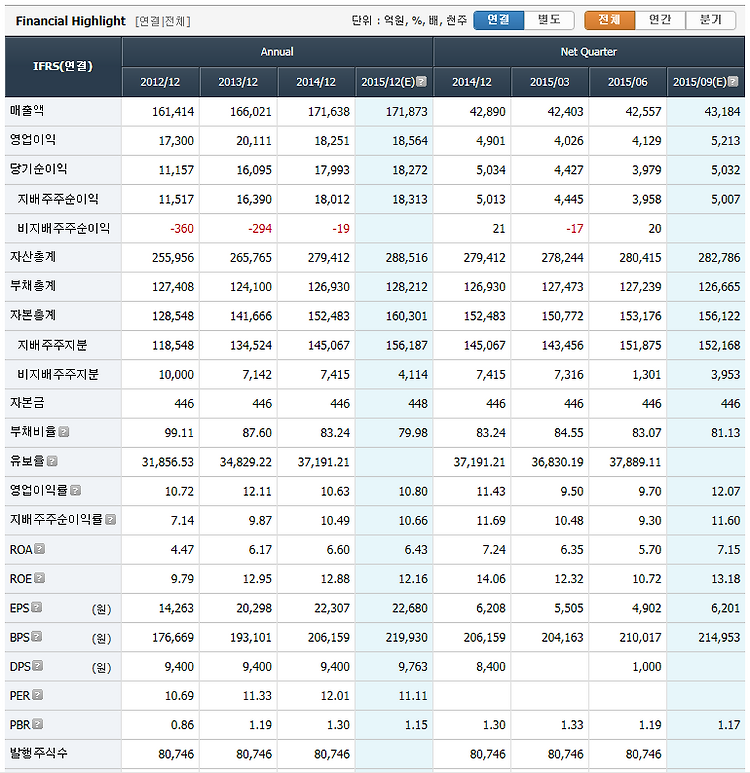
Task: Open help icon next to EPS
Action: pyautogui.click(x=36, y=607)
